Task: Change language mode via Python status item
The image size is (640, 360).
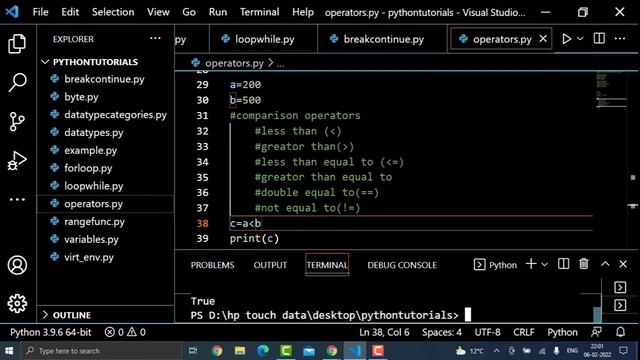Action: 562,332
